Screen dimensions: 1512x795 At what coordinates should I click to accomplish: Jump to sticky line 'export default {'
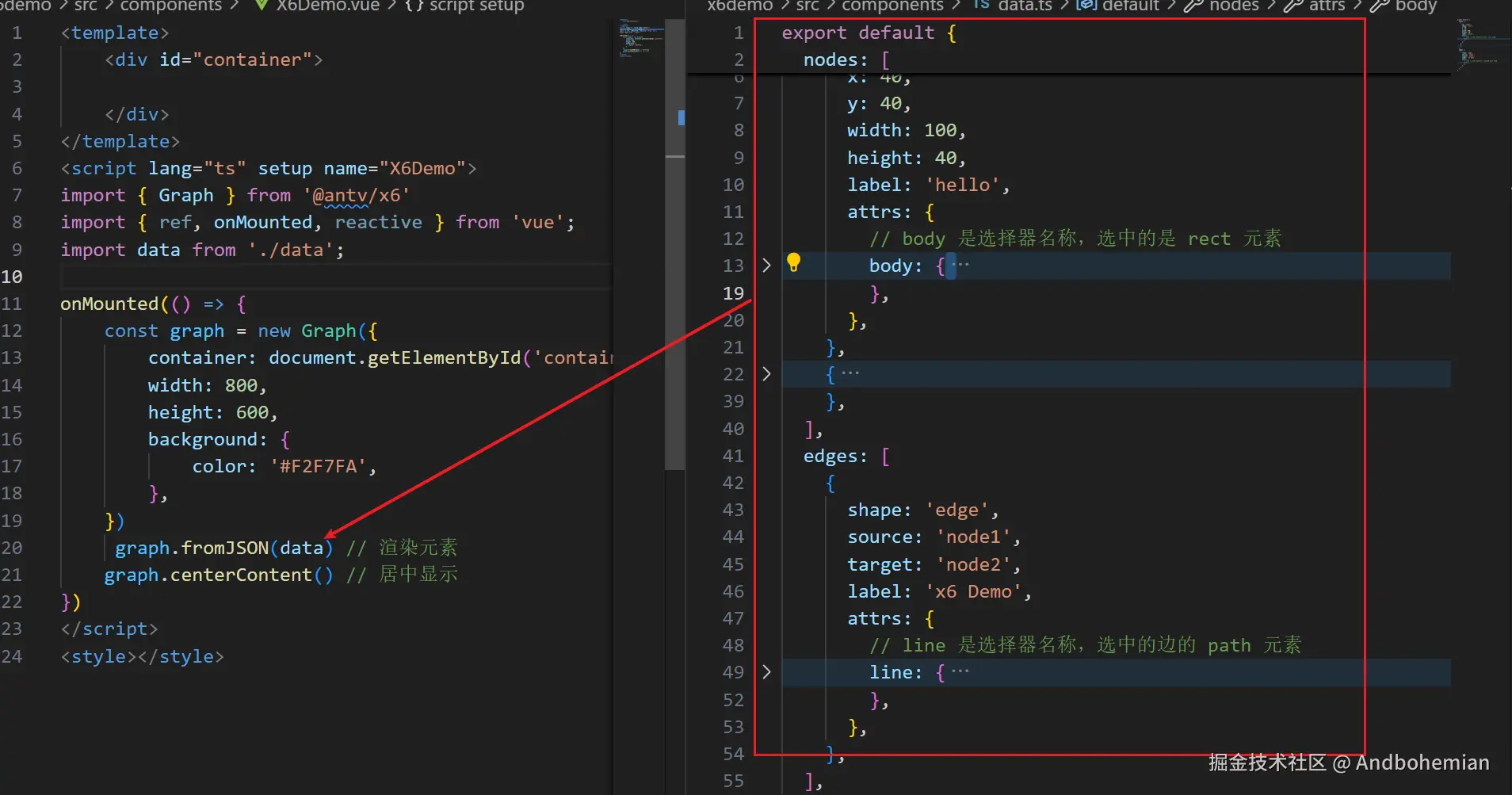869,32
